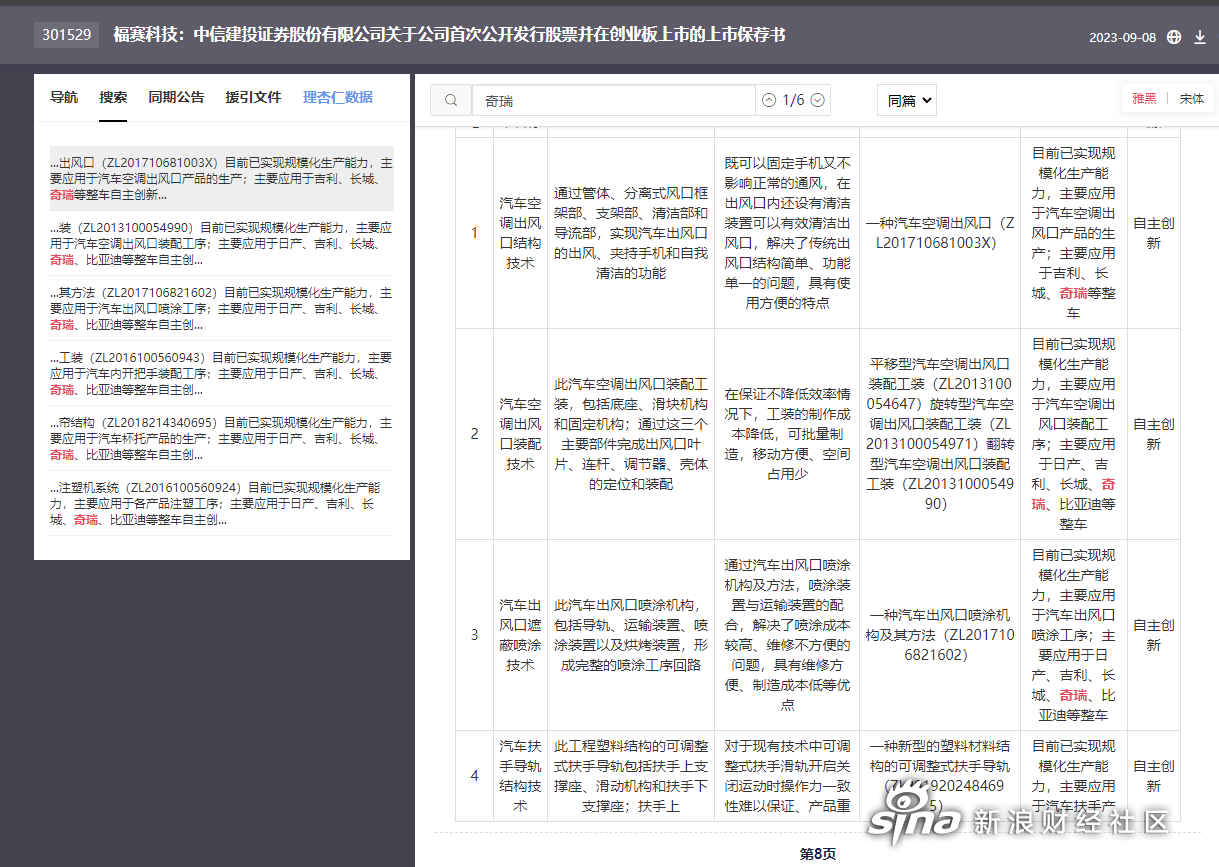Image resolution: width=1219 pixels, height=867 pixels.
Task: Click advantage text starting 既可以固定手机
Action: [x=787, y=233]
